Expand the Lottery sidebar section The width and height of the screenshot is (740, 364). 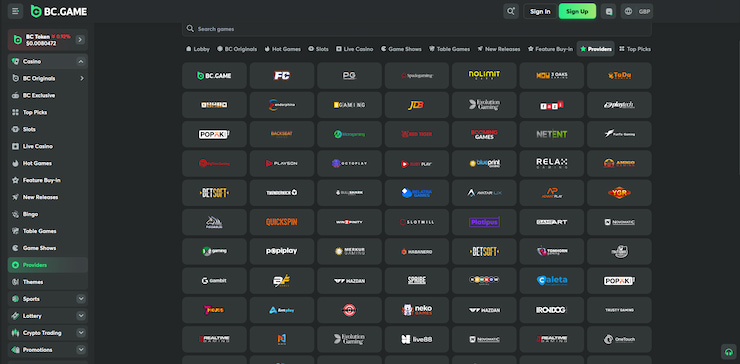click(x=81, y=316)
